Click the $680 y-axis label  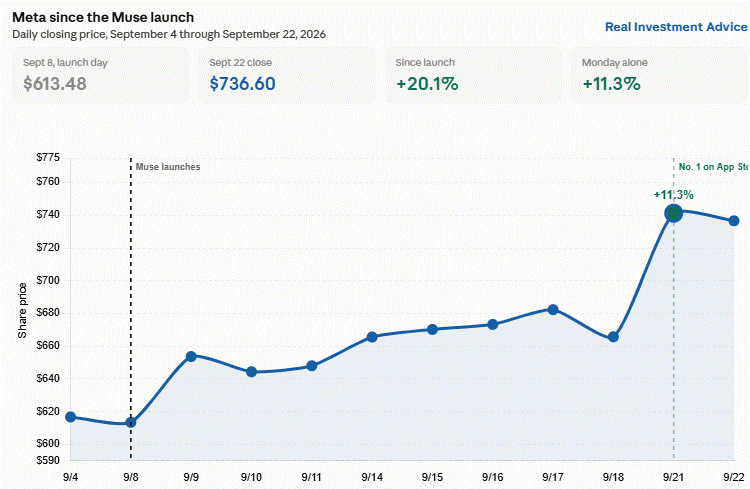pos(48,313)
